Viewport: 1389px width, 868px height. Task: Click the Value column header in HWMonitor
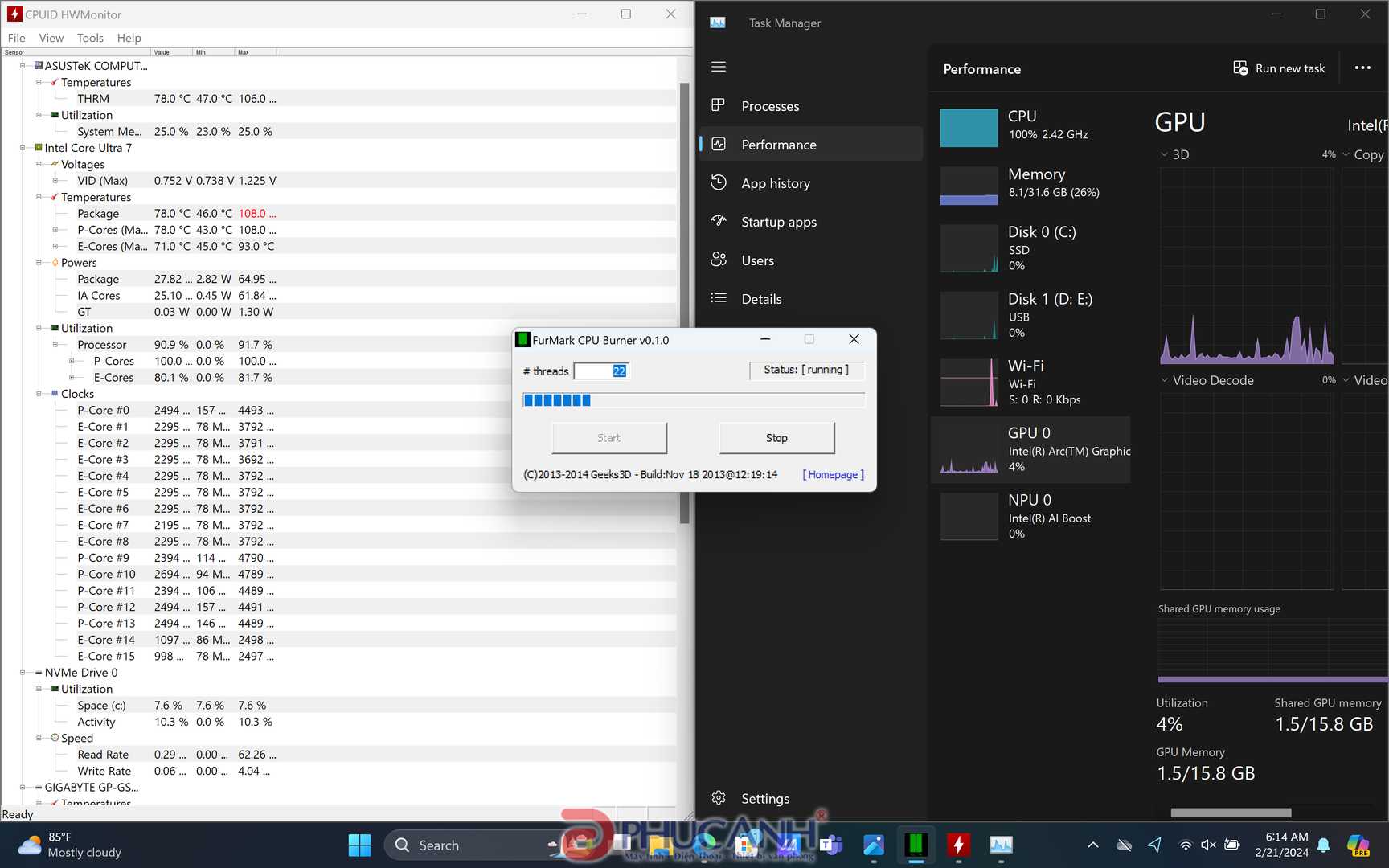coord(172,52)
